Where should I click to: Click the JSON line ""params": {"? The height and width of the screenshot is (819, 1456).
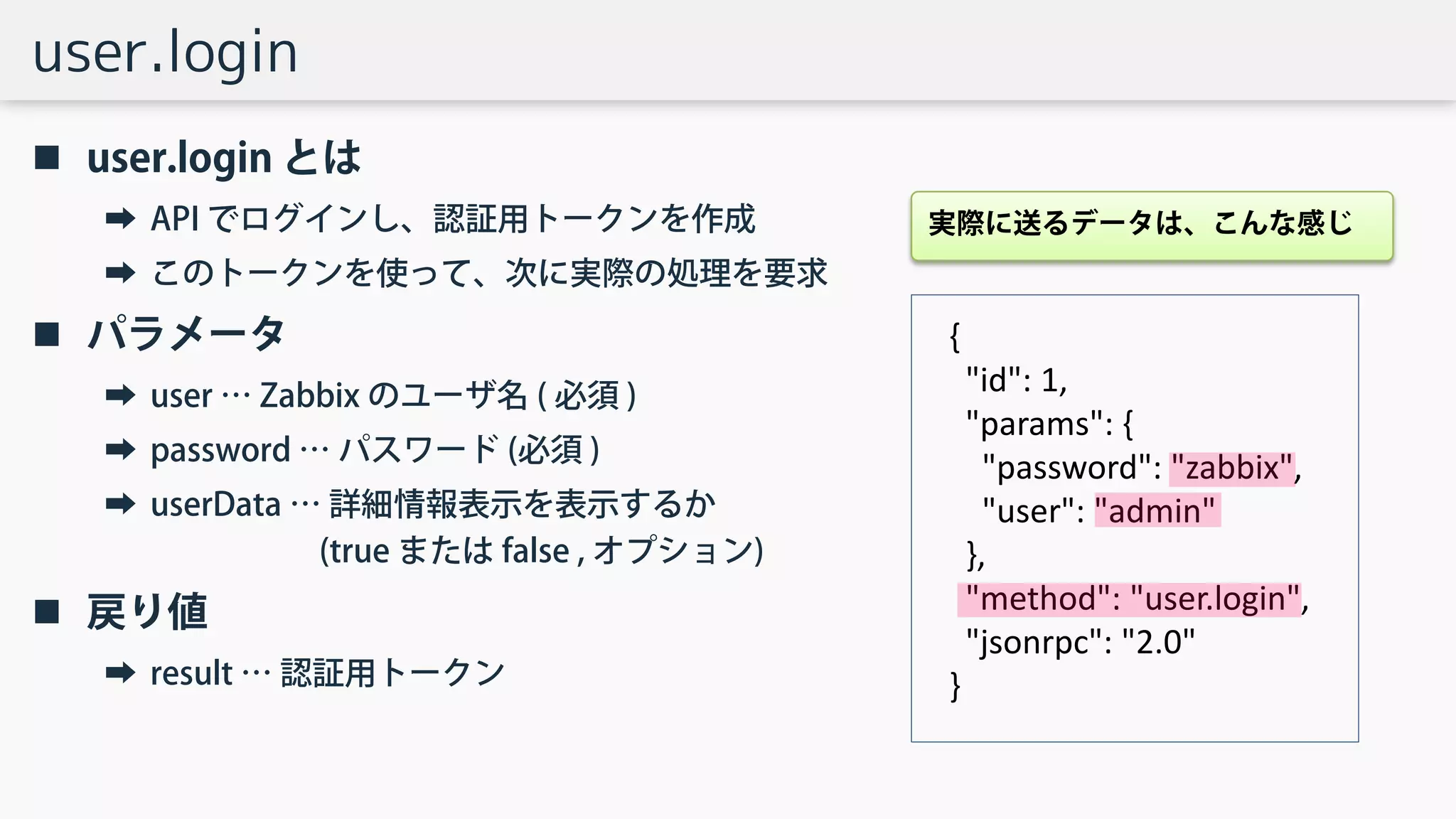click(1049, 424)
